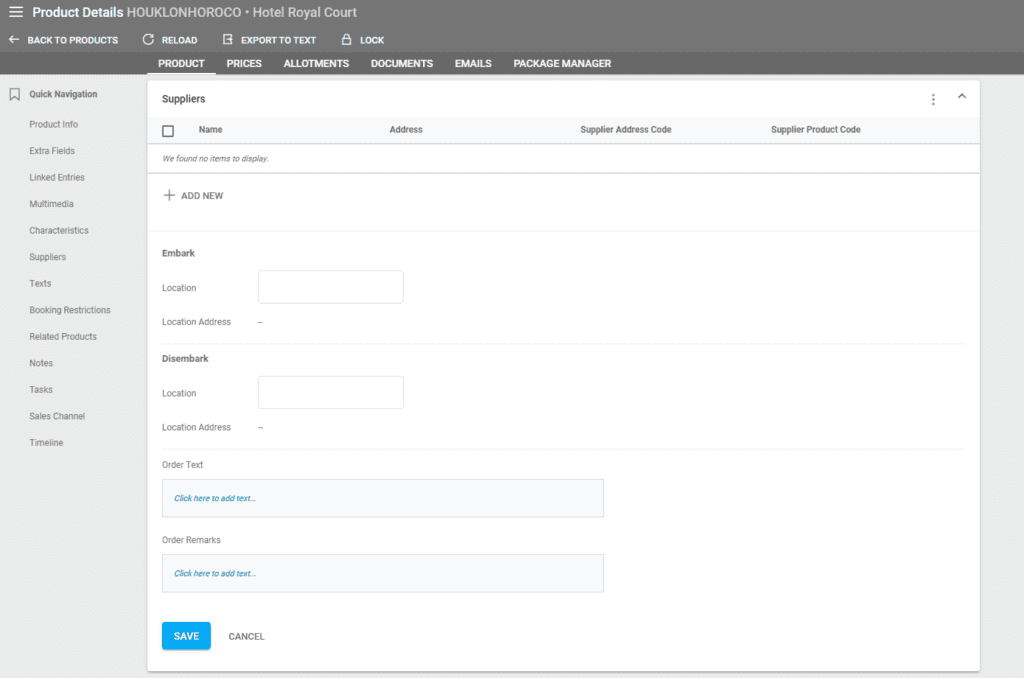Click the Cancel button
This screenshot has height=678, width=1024.
[246, 636]
